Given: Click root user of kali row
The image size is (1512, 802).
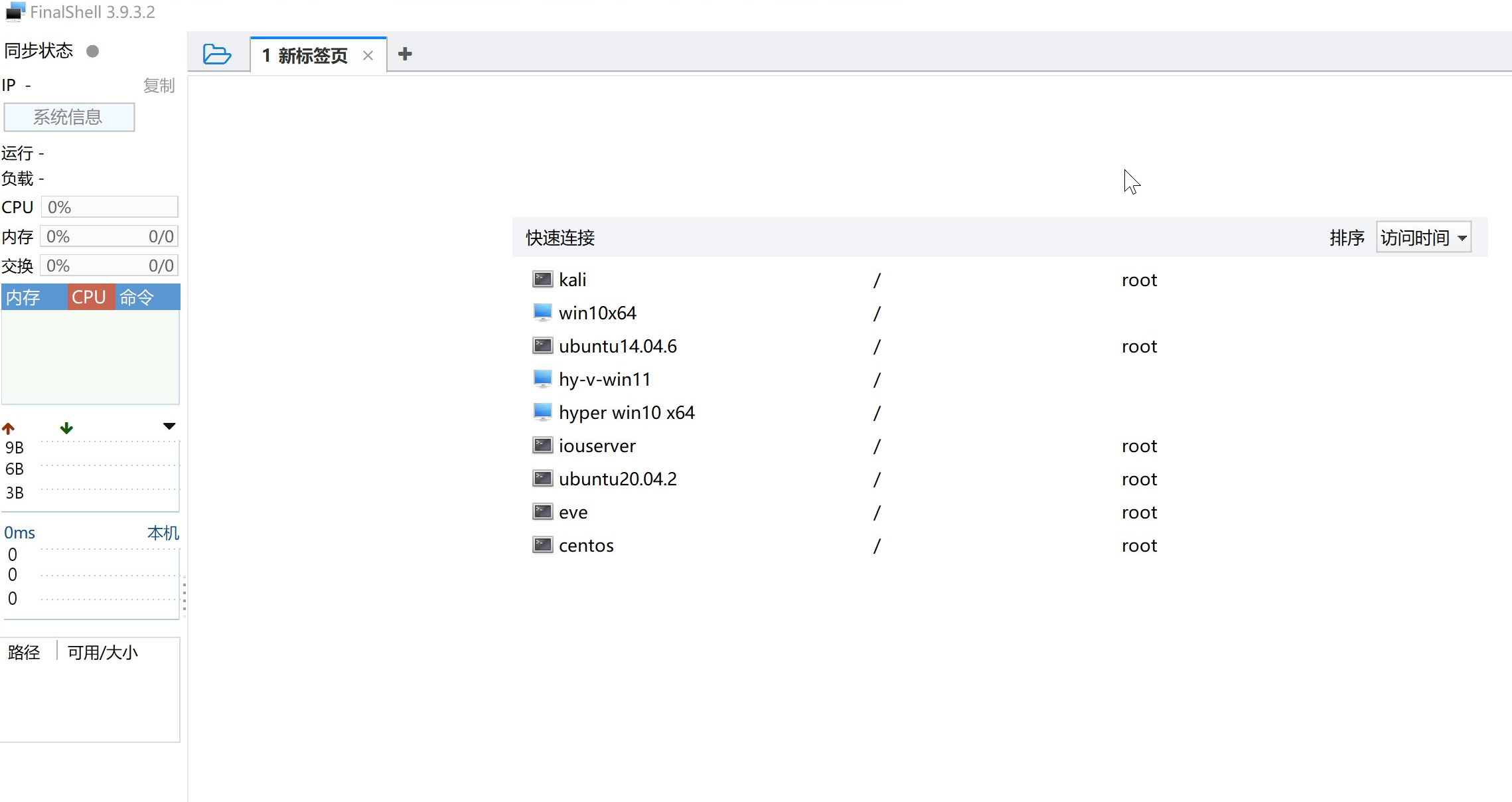Looking at the screenshot, I should [1139, 280].
